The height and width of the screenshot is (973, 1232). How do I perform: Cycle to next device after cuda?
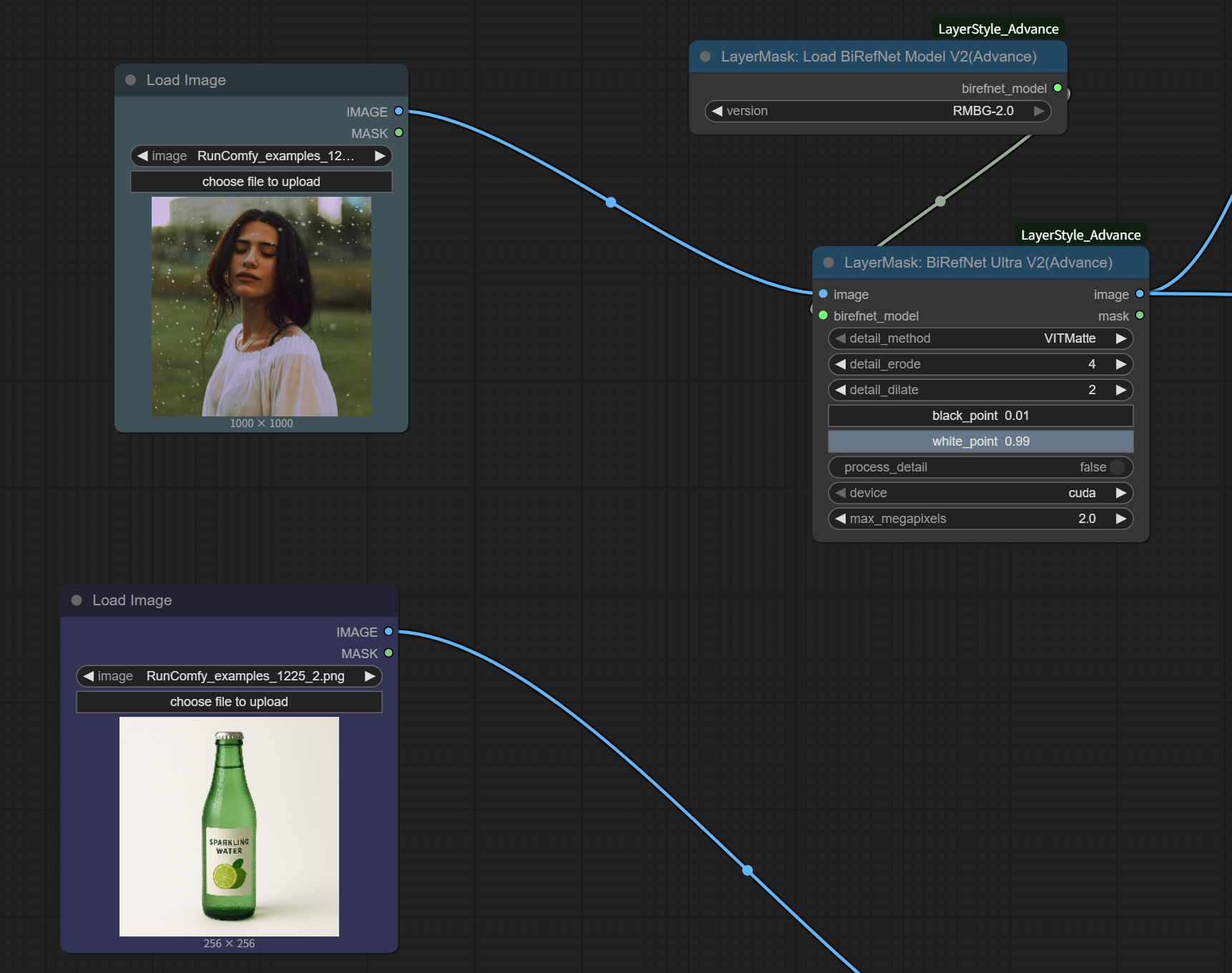(x=1121, y=493)
